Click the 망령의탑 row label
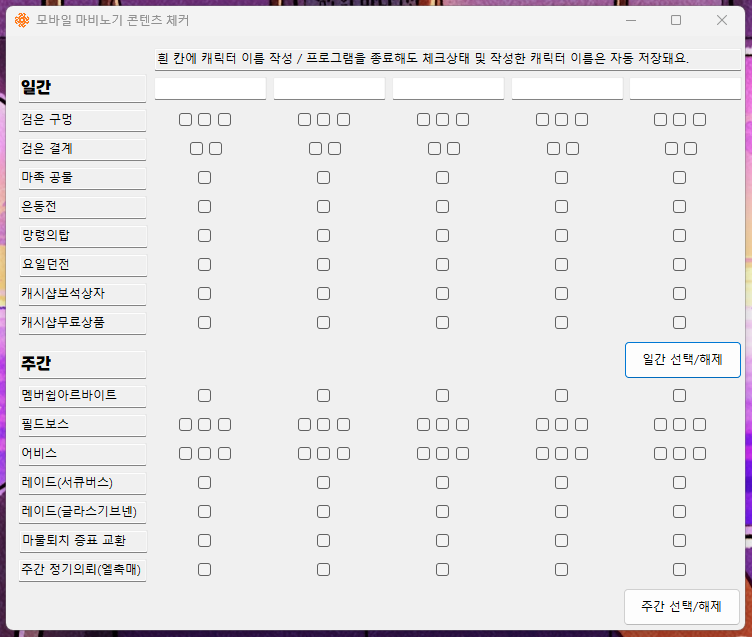Viewport: 752px width, 637px height. (82, 236)
